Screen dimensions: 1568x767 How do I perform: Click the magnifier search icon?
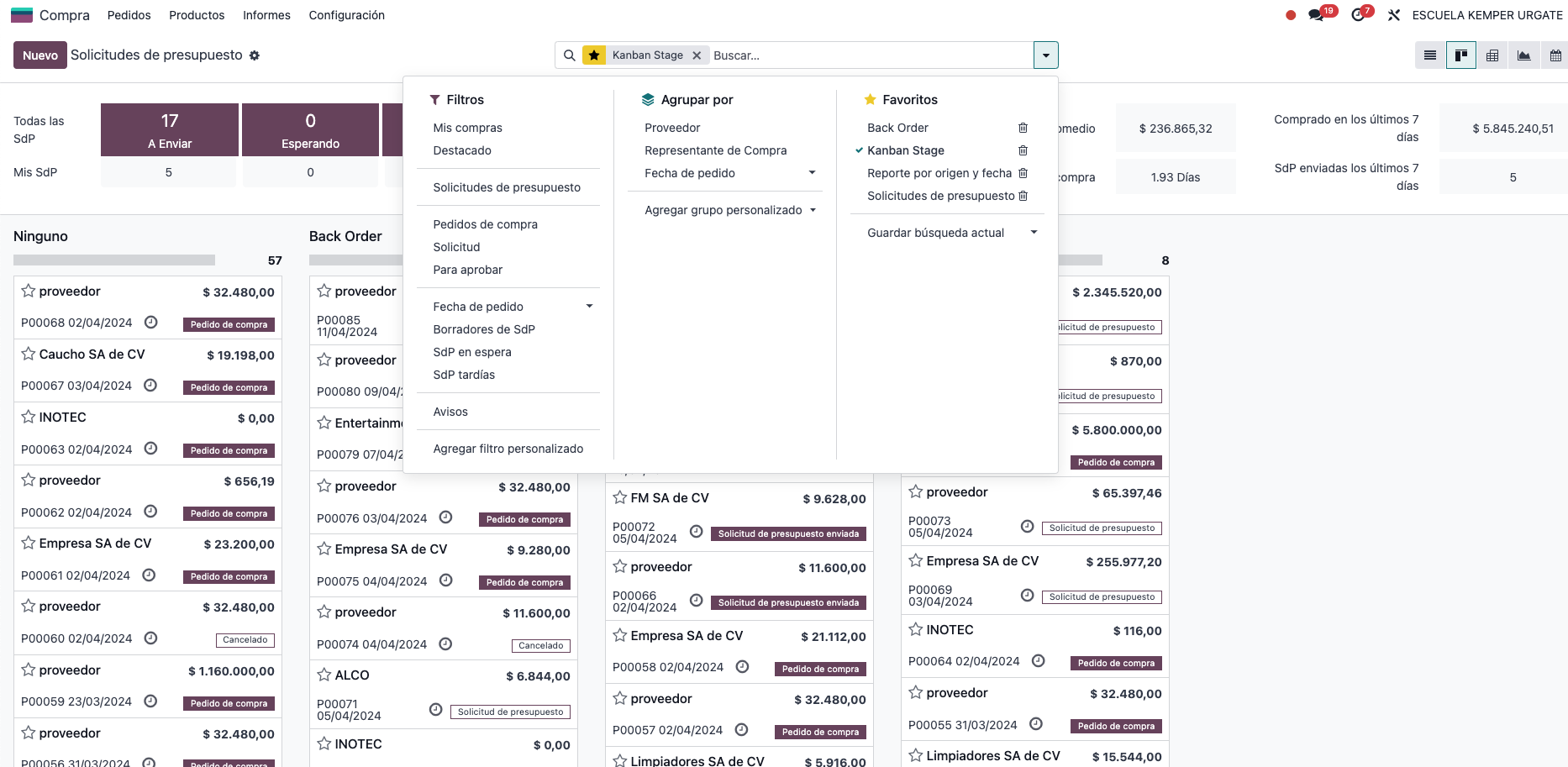(569, 55)
